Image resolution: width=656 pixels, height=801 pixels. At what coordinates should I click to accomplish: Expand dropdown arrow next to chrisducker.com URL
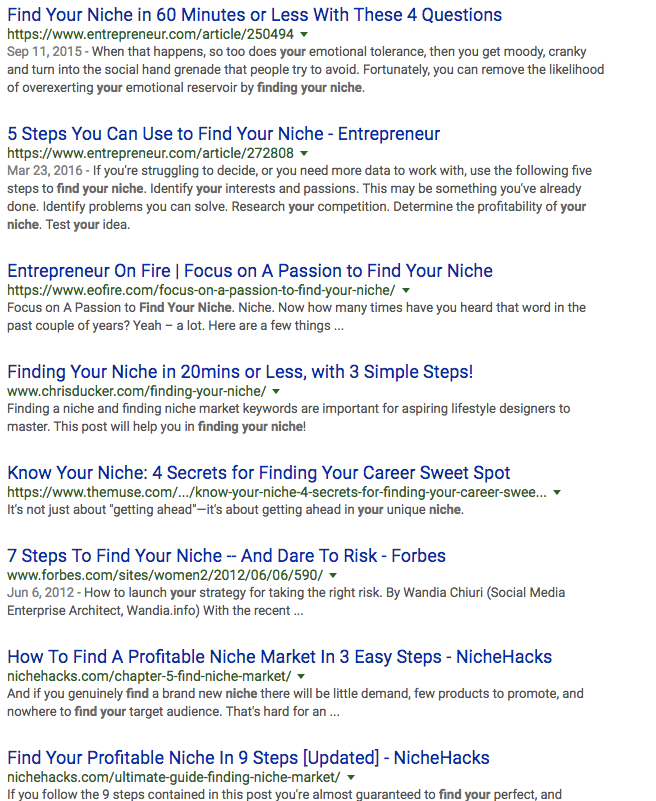276,391
